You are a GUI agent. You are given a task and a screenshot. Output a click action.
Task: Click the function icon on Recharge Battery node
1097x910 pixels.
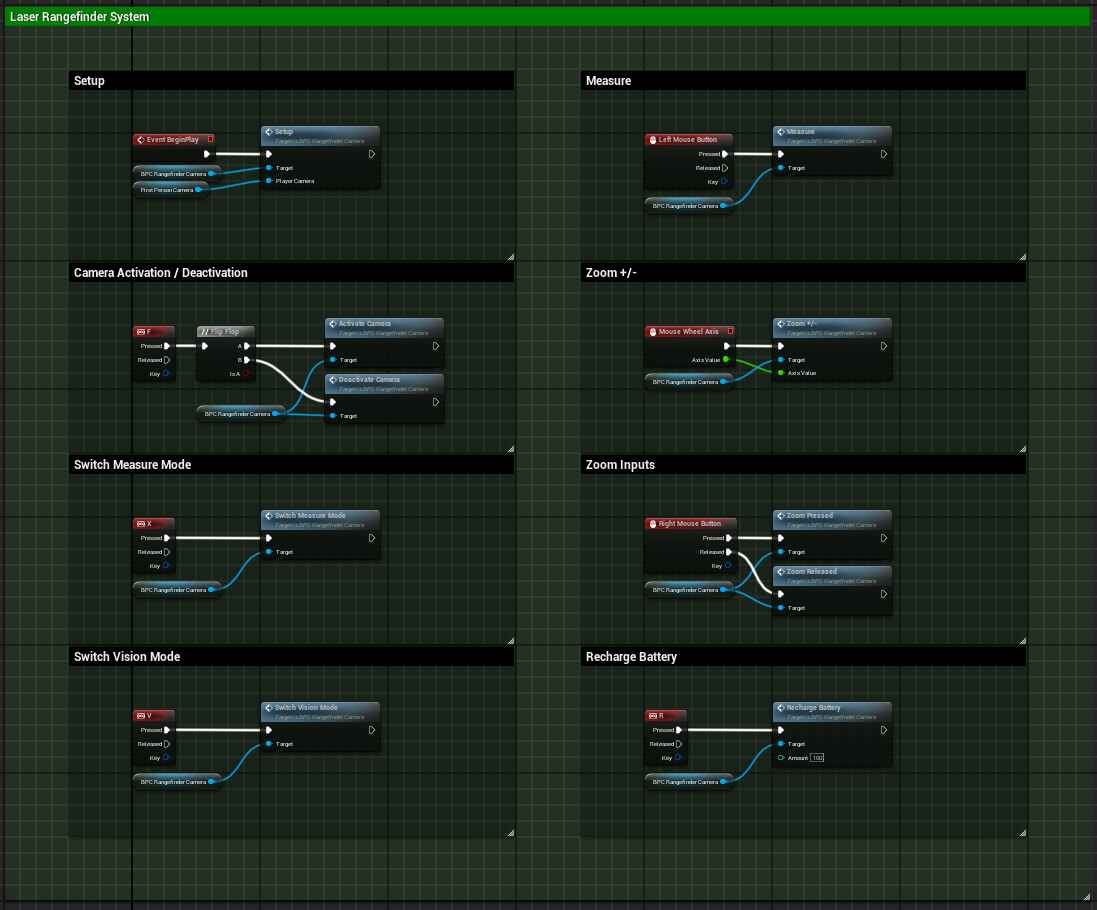[781, 708]
